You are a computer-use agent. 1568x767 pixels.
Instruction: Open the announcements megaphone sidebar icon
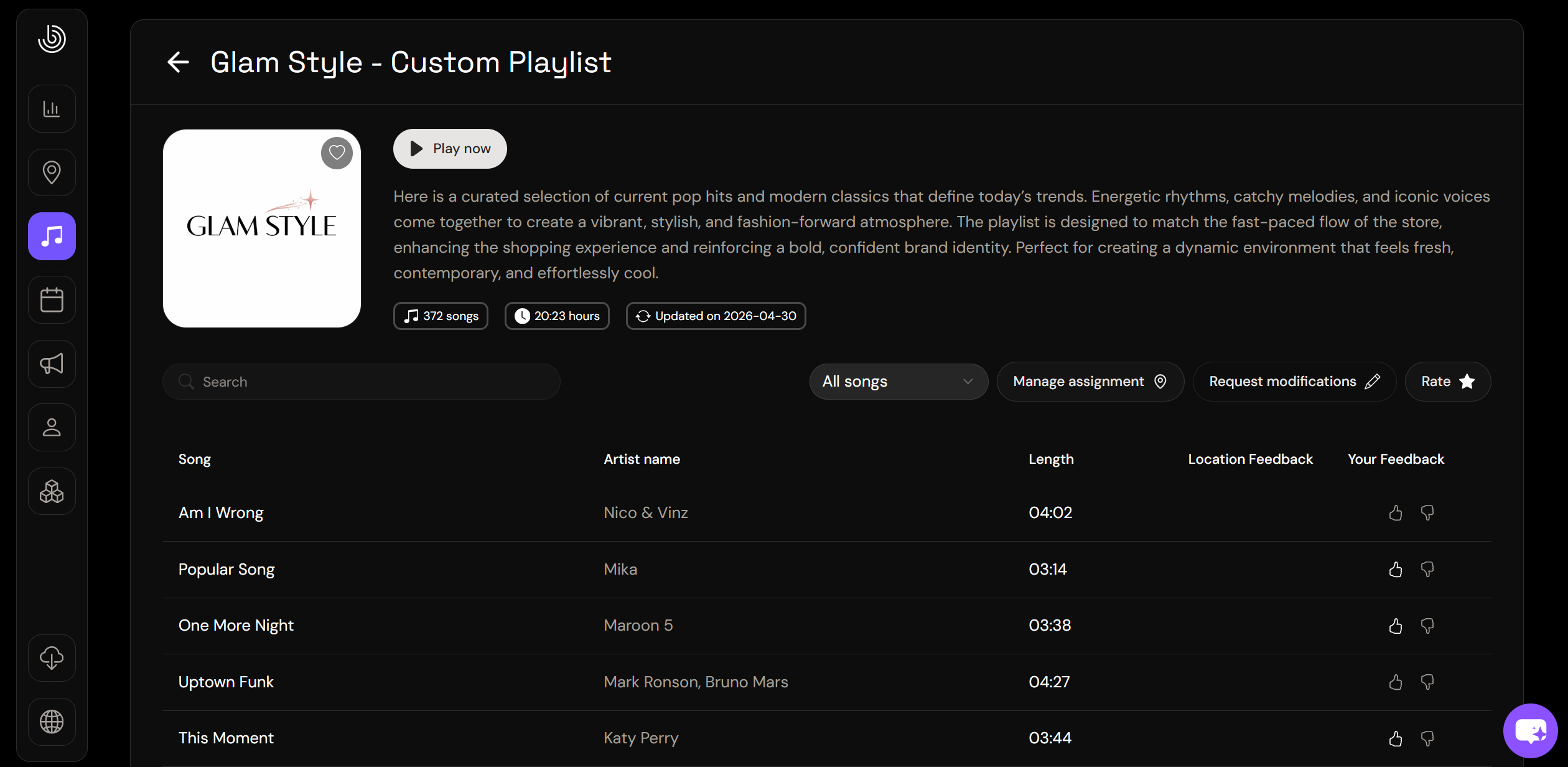point(52,364)
